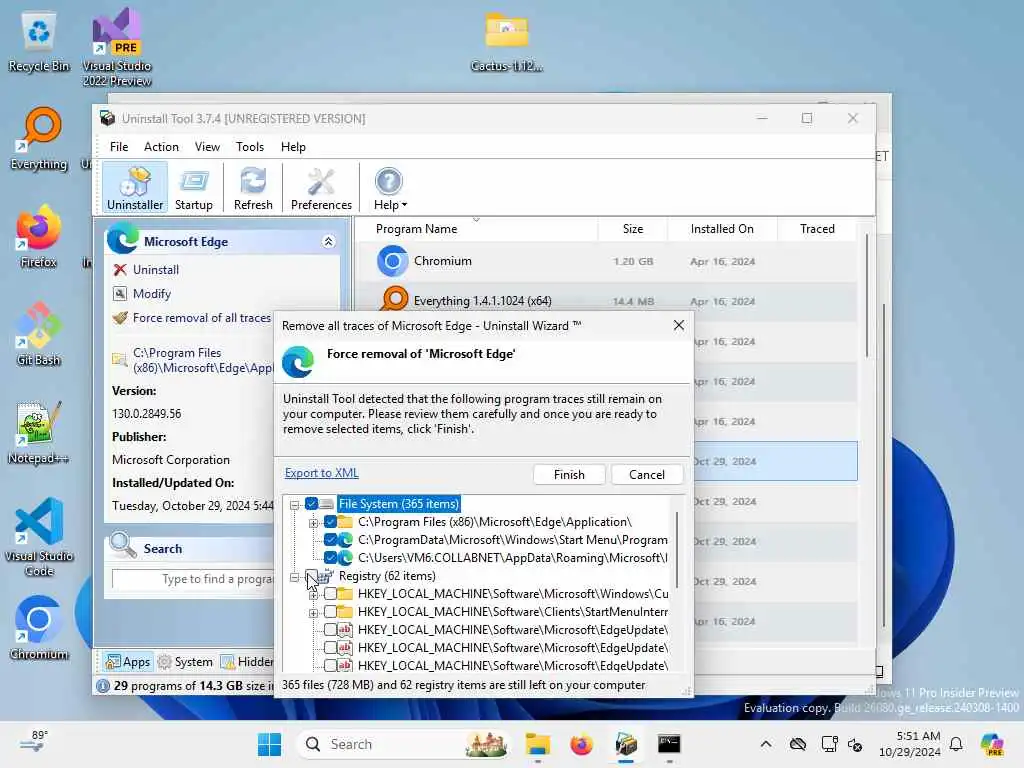
Task: Sort by the Size column header
Action: 632,229
